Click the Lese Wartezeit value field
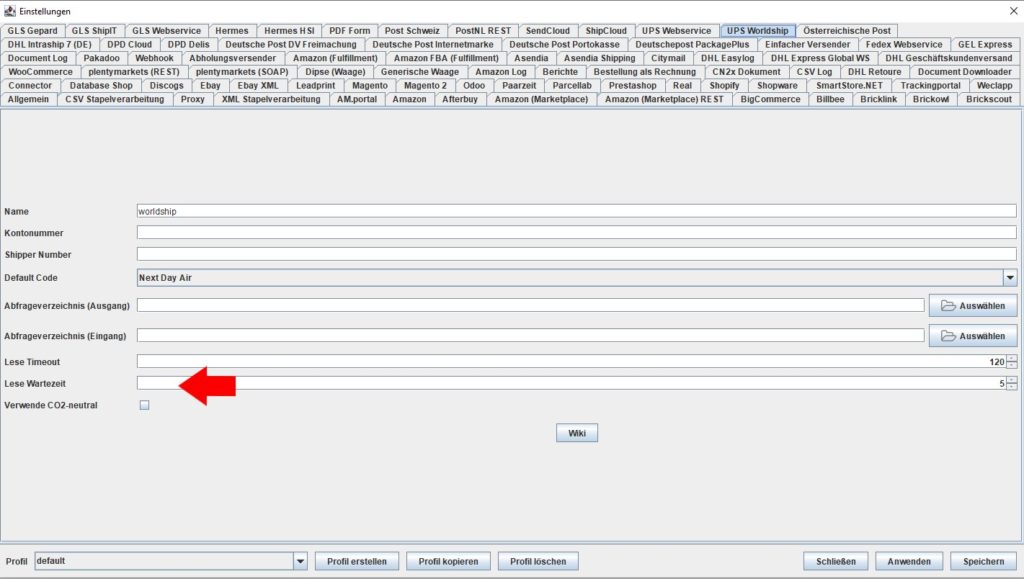Image resolution: width=1024 pixels, height=579 pixels. (x=571, y=383)
